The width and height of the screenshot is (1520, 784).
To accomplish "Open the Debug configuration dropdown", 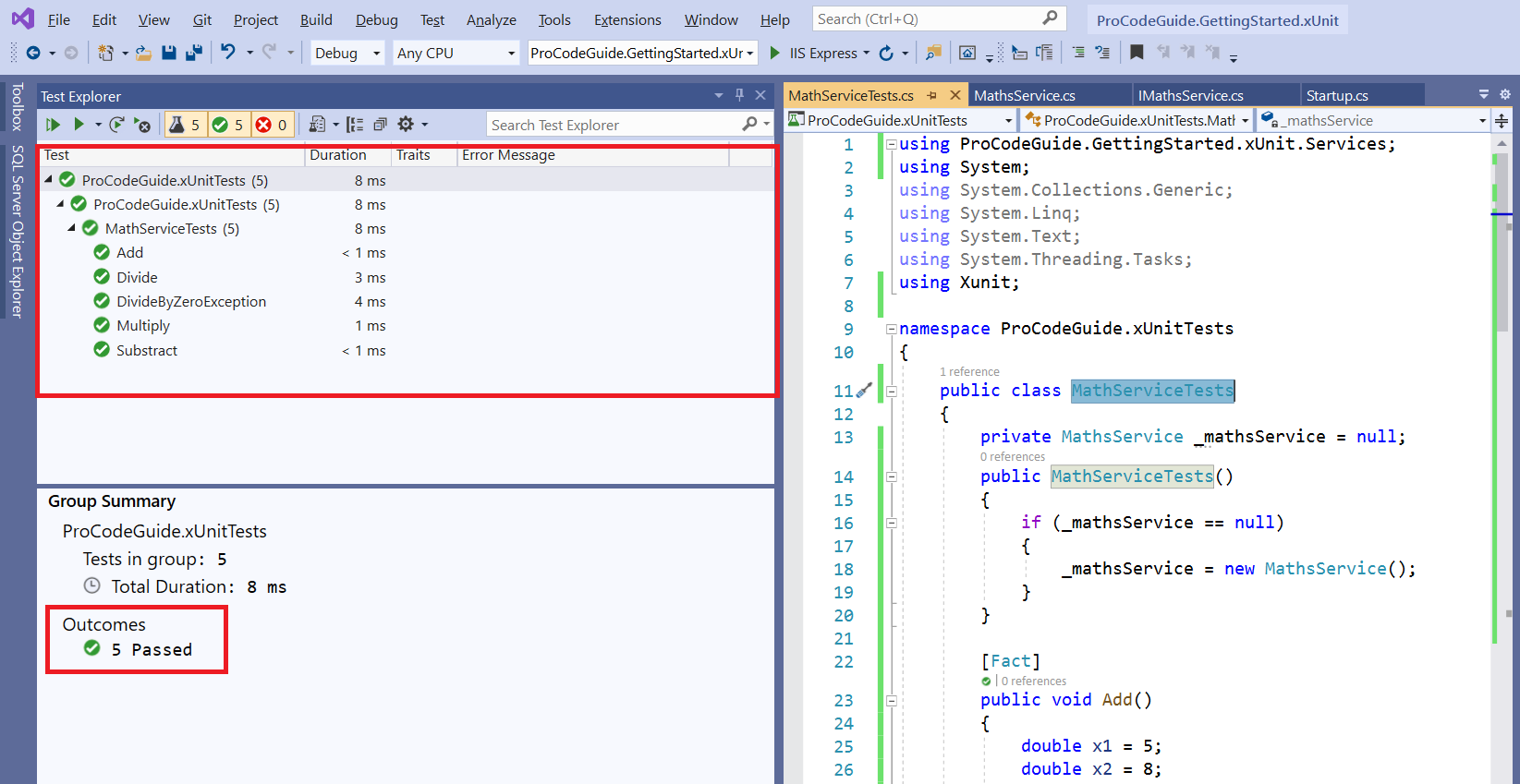I will [x=347, y=54].
